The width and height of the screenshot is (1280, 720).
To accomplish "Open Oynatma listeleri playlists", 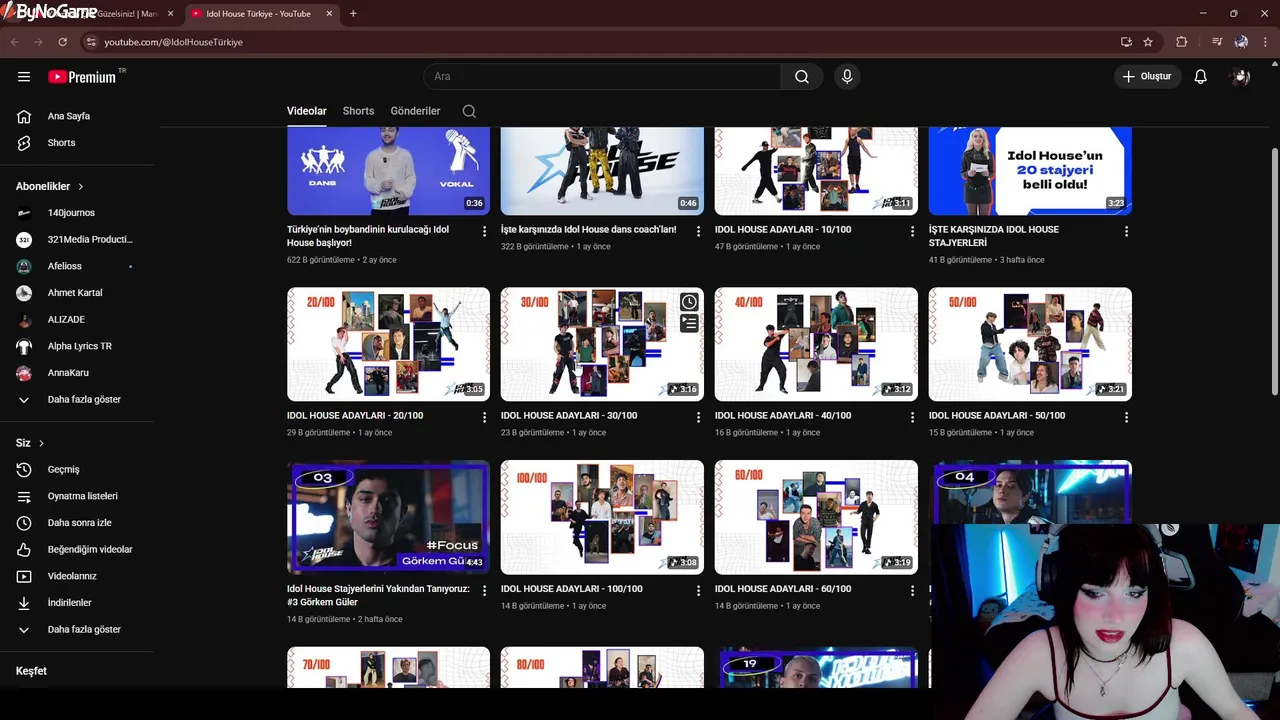I will 80,496.
